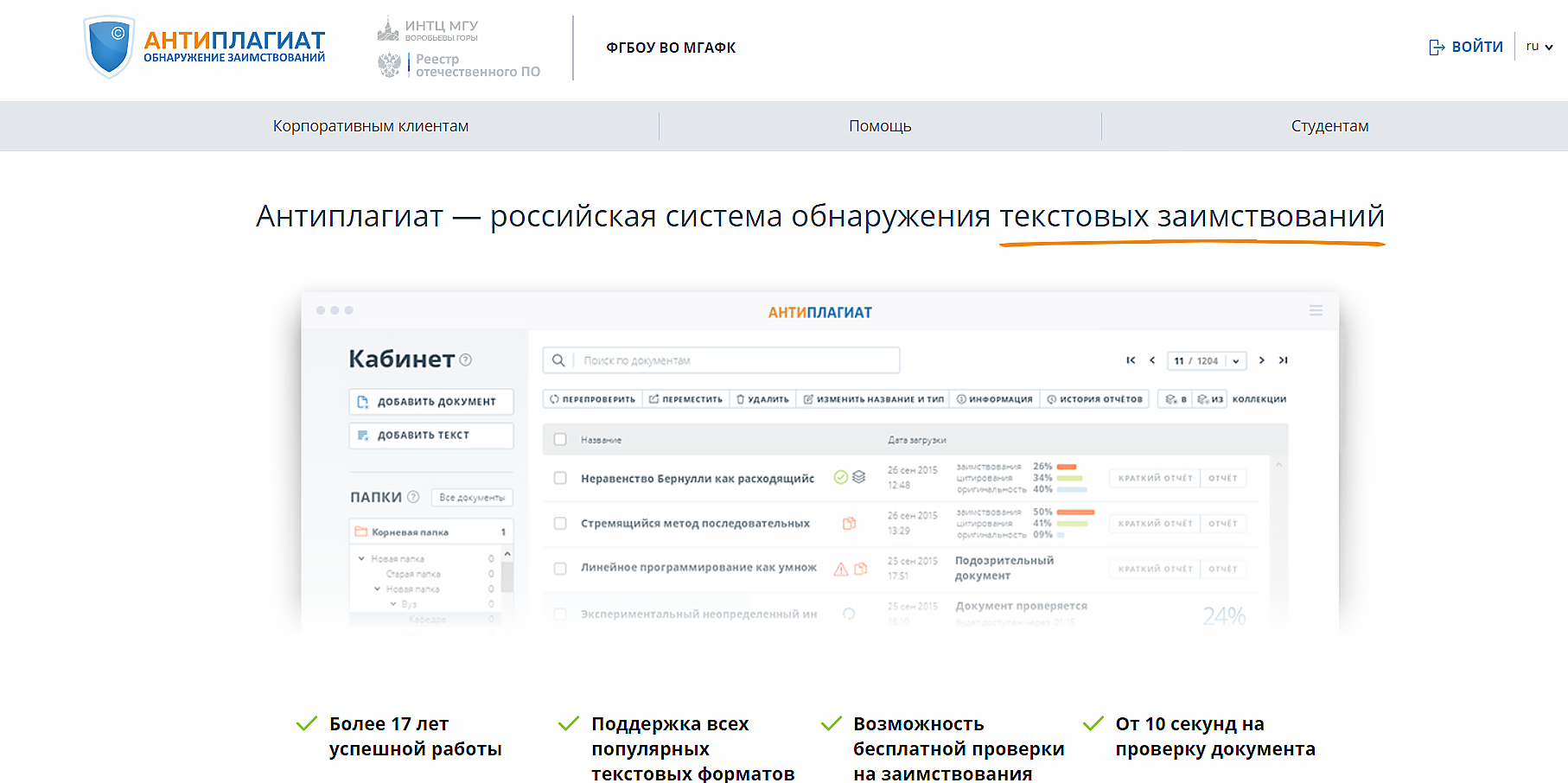Click the ФГБОУ ВО МГАФК organization name

click(671, 48)
